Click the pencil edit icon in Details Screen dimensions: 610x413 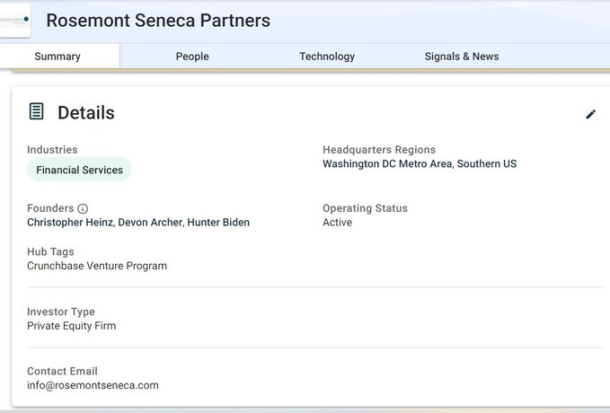point(591,114)
